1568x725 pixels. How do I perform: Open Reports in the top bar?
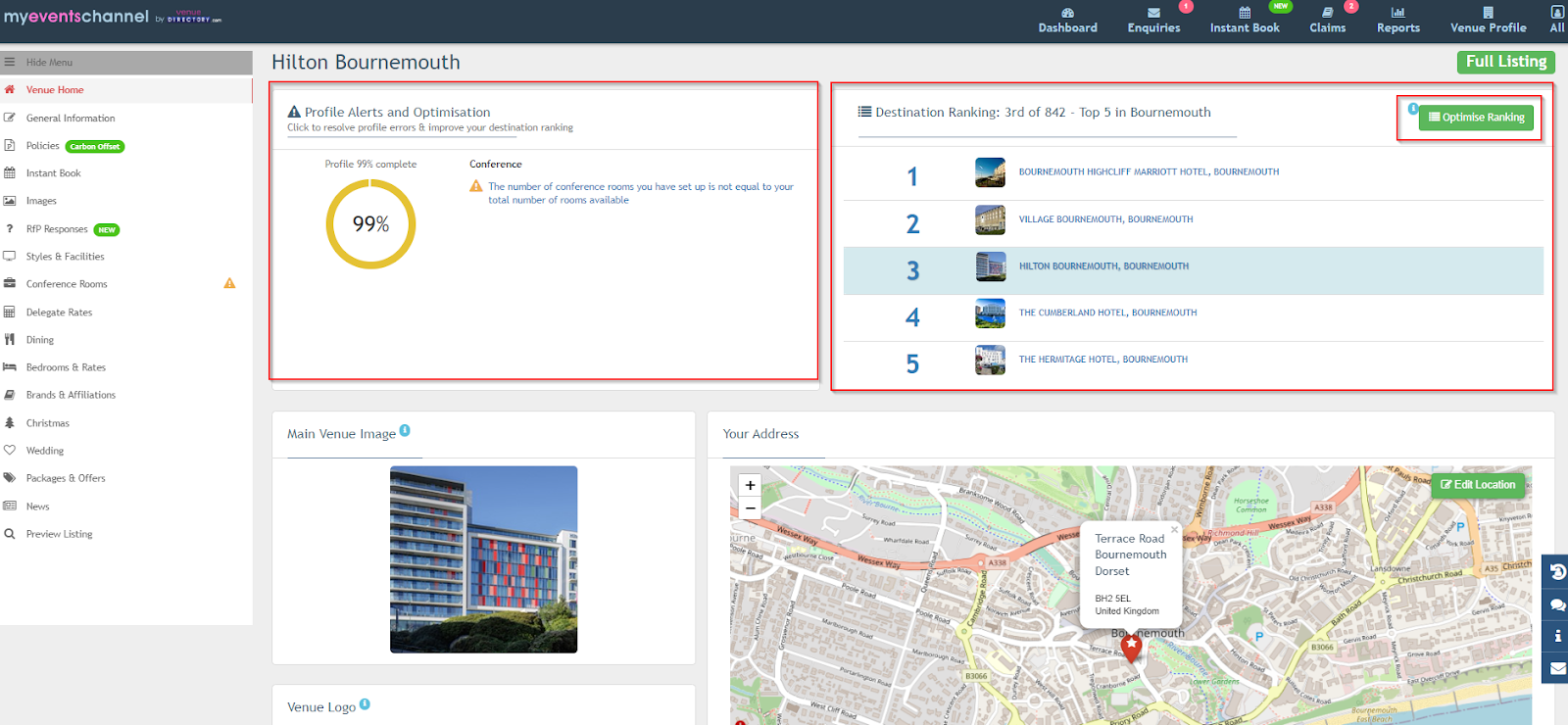pyautogui.click(x=1397, y=21)
